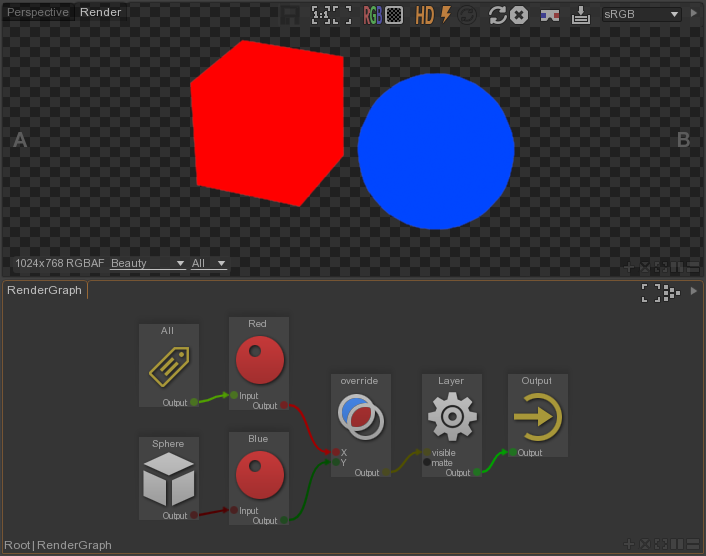Click the Output arrow node icon
This screenshot has height=556, width=706.
point(537,417)
